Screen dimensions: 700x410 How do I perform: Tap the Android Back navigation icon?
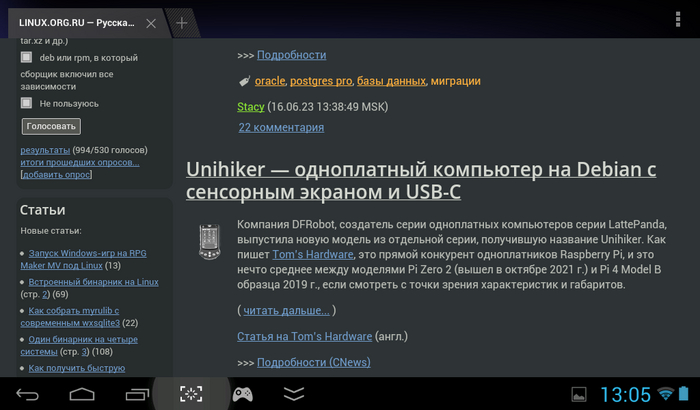click(x=27, y=394)
